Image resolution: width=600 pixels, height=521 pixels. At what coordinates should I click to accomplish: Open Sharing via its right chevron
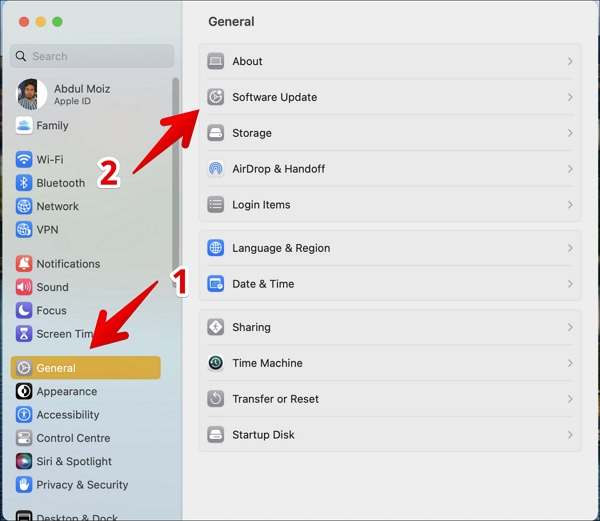tap(570, 327)
